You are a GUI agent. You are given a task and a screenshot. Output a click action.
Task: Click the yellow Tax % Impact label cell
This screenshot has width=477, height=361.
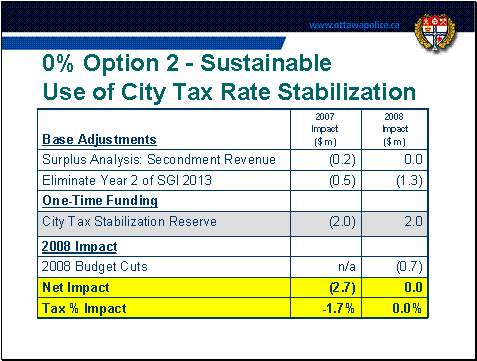pyautogui.click(x=164, y=308)
